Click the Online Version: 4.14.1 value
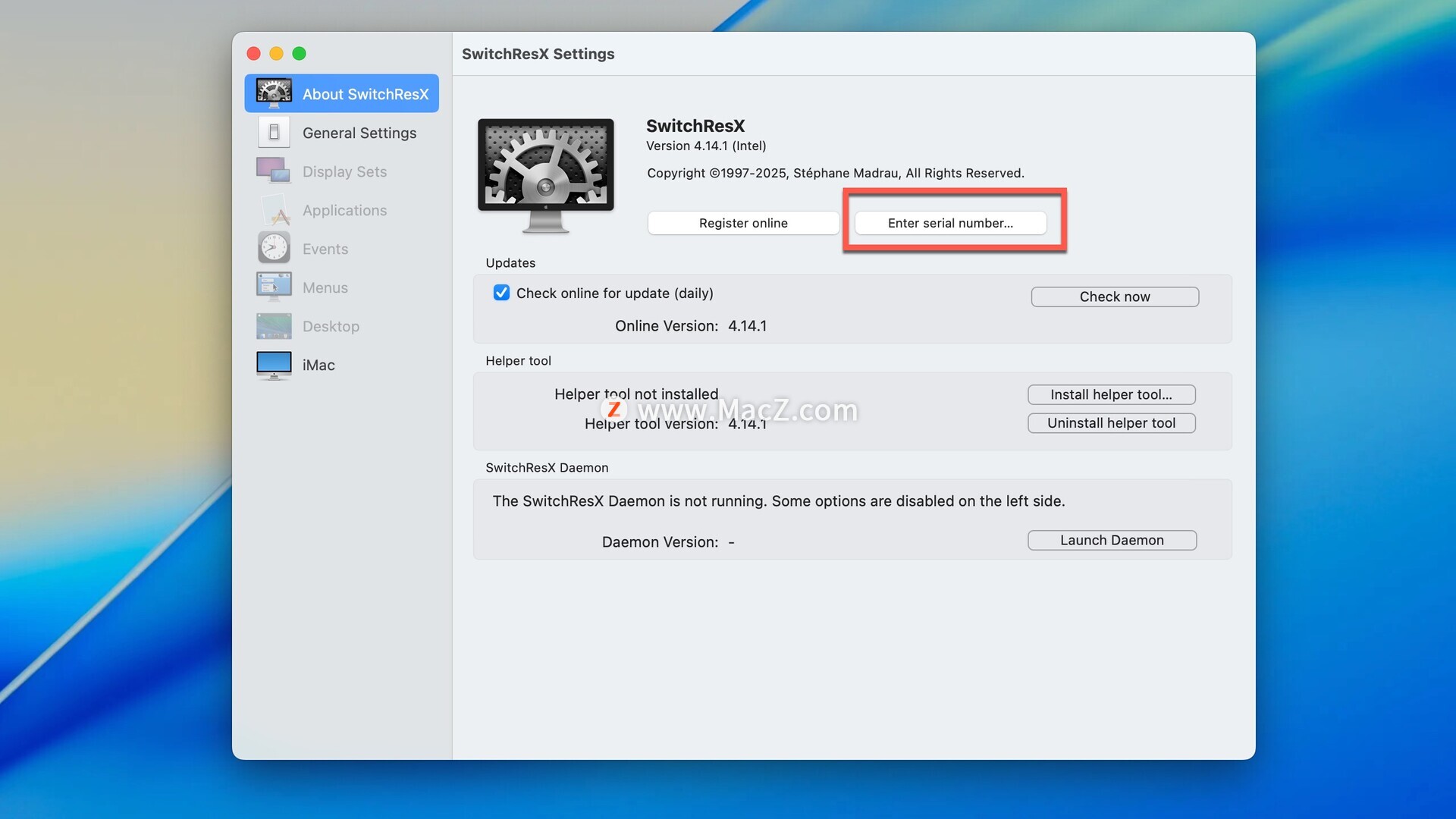This screenshot has height=819, width=1456. [x=747, y=325]
